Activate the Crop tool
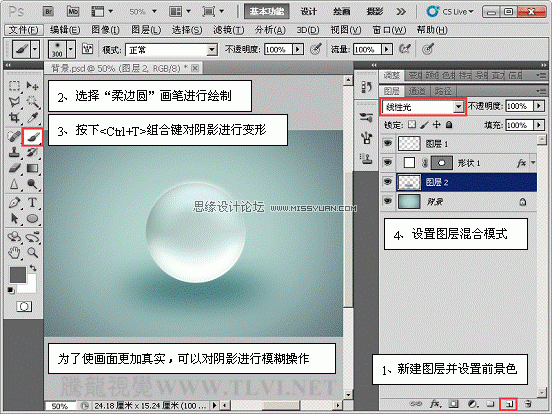 14,117
